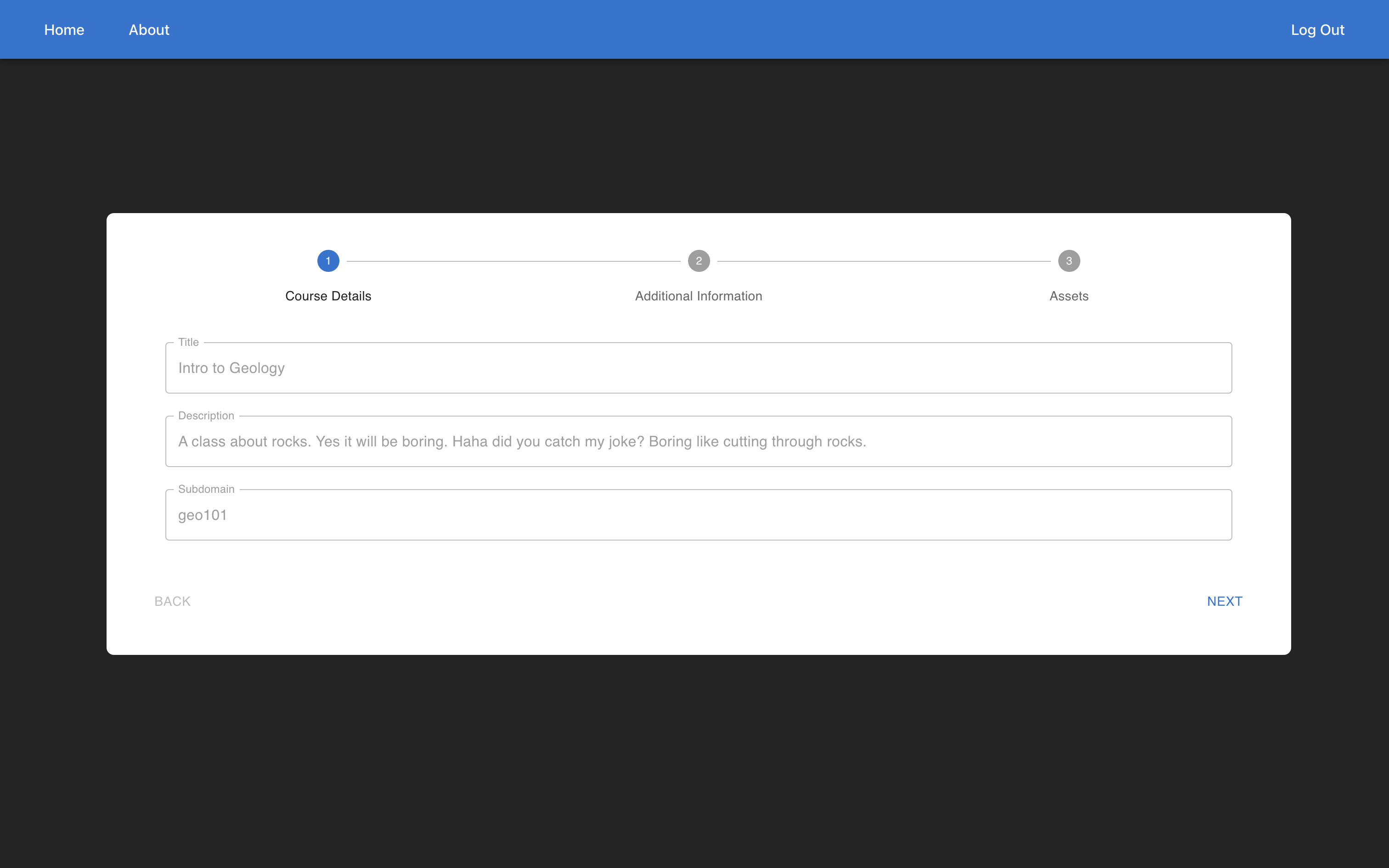1389x868 pixels.
Task: Log Out from the navigation bar
Action: 1317,30
